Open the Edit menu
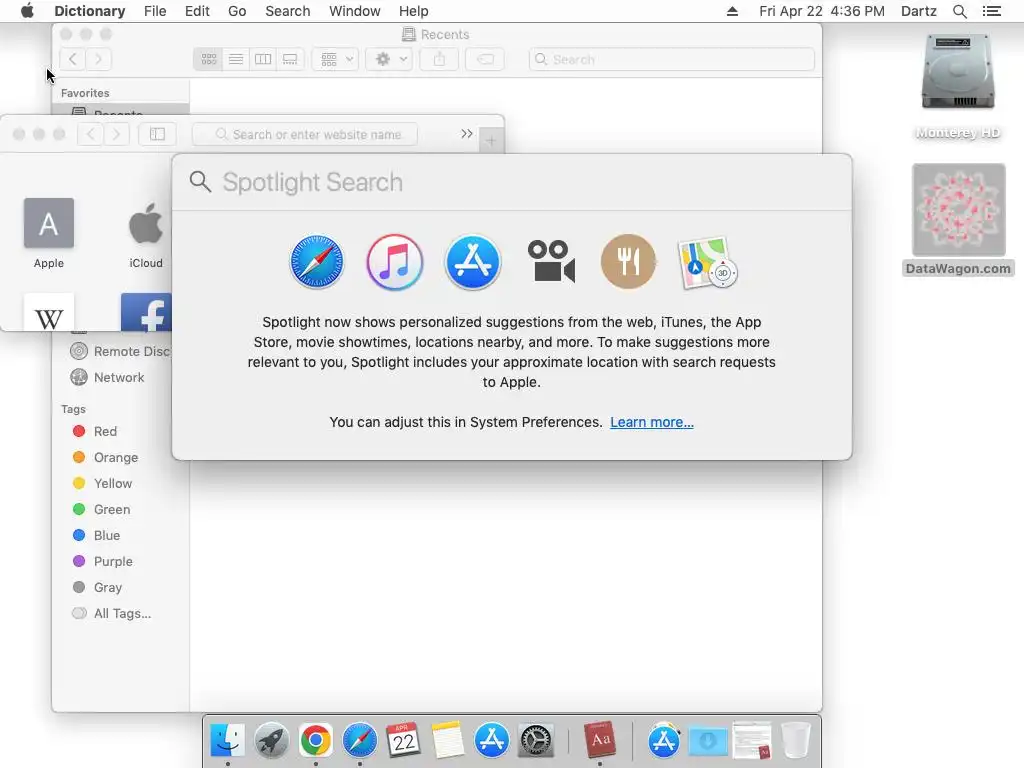The width and height of the screenshot is (1024, 768). 197,11
